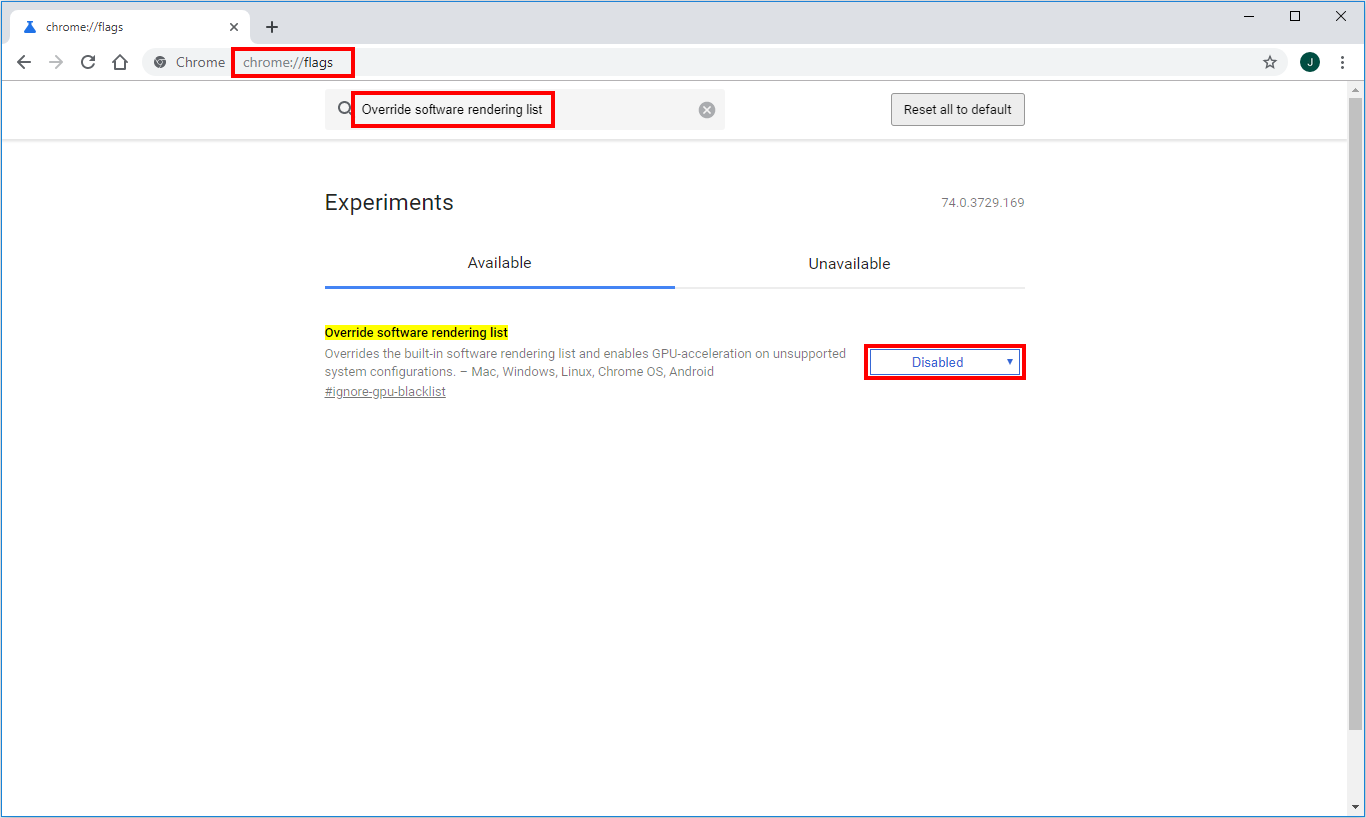Bookmark this page with the star
1366x818 pixels.
(1270, 62)
